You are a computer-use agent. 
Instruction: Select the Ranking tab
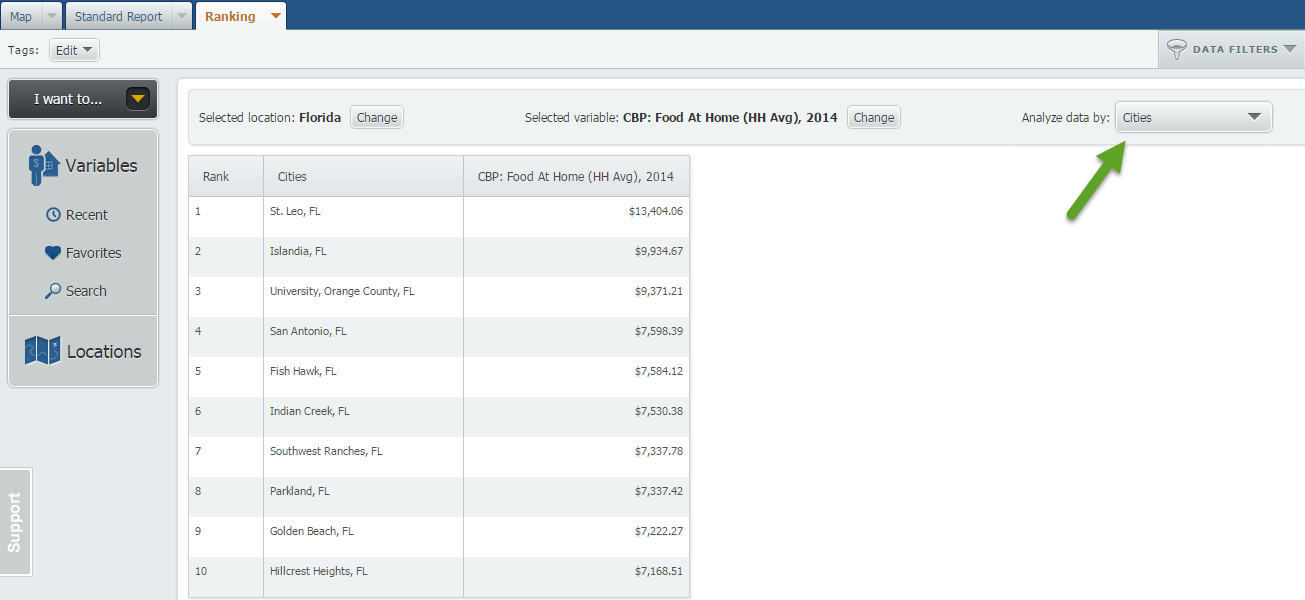(230, 16)
